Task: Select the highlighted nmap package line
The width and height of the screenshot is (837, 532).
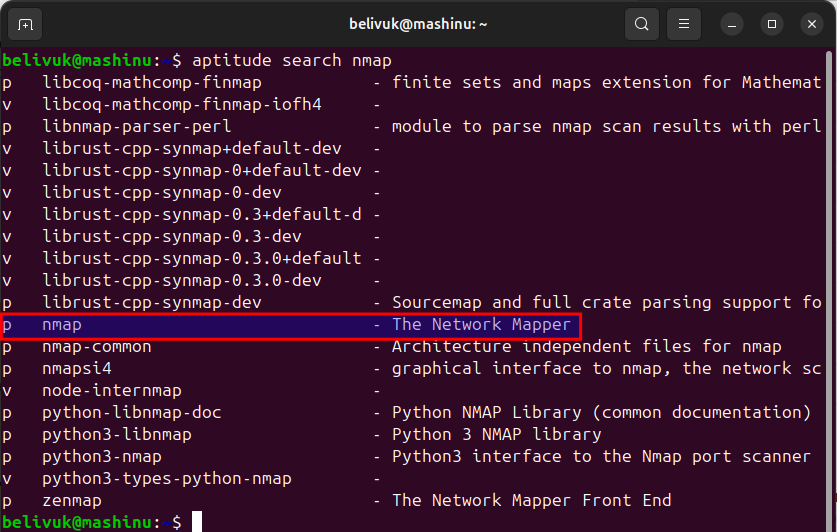Action: click(x=290, y=325)
